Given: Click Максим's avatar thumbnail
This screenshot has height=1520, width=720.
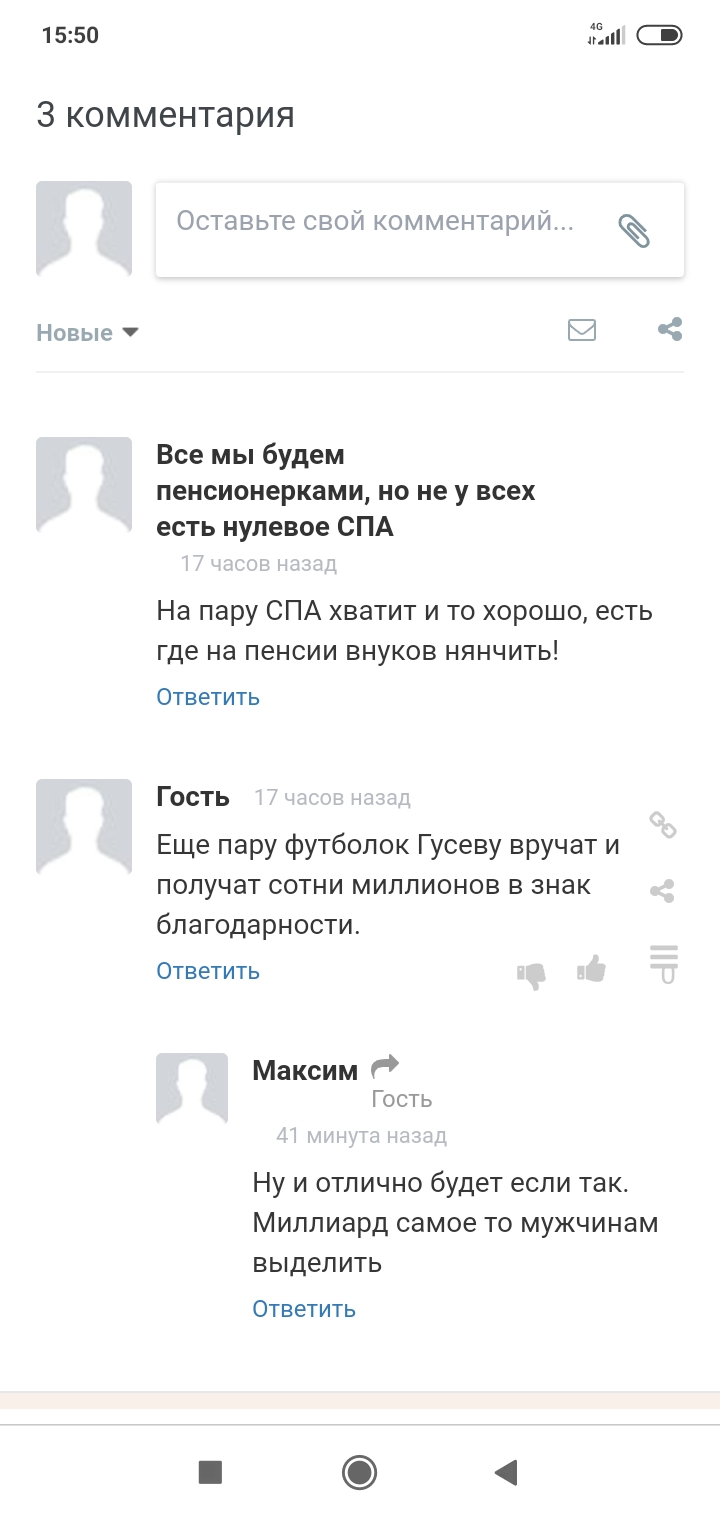Looking at the screenshot, I should pyautogui.click(x=192, y=1088).
